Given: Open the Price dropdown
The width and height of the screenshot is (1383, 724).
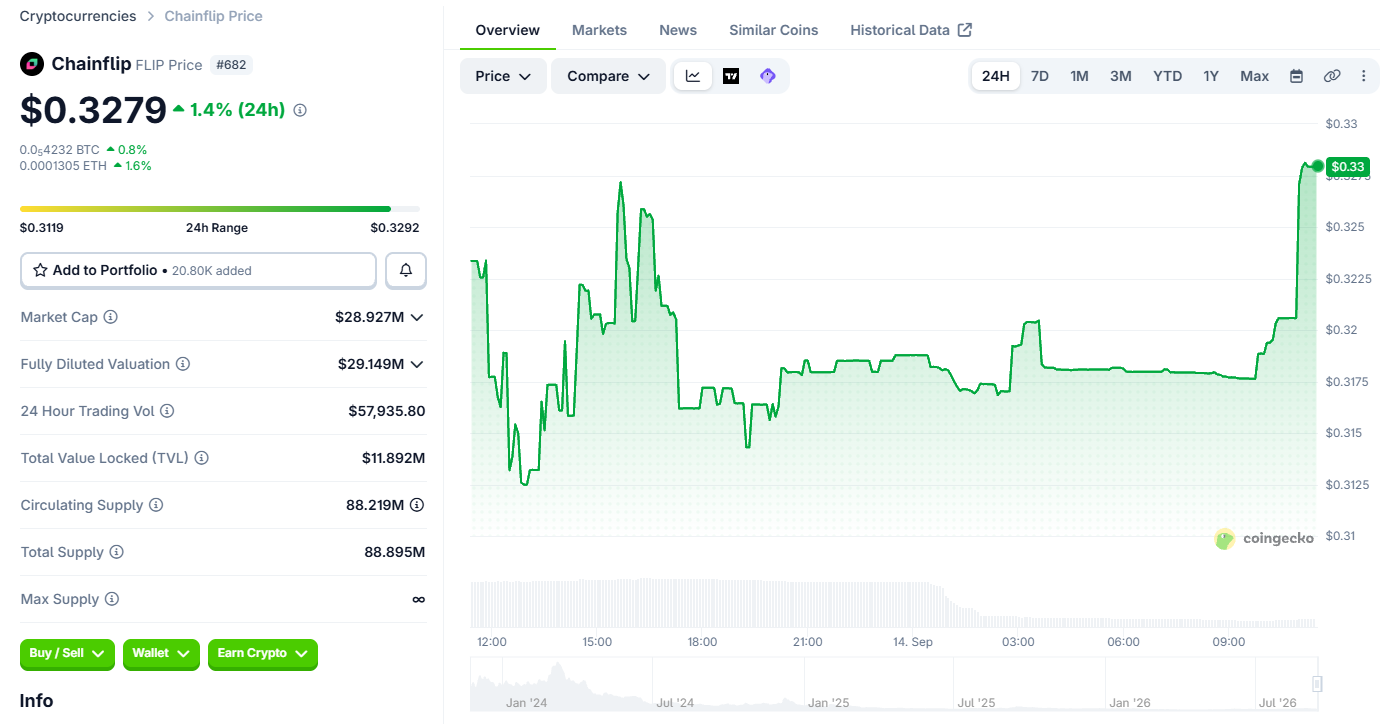Looking at the screenshot, I should 503,76.
